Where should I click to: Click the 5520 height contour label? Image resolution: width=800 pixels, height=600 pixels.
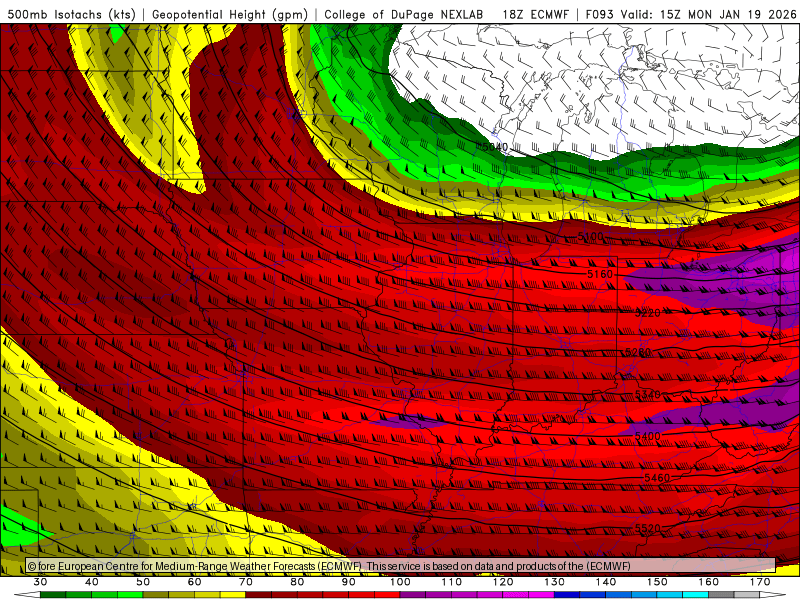[648, 529]
